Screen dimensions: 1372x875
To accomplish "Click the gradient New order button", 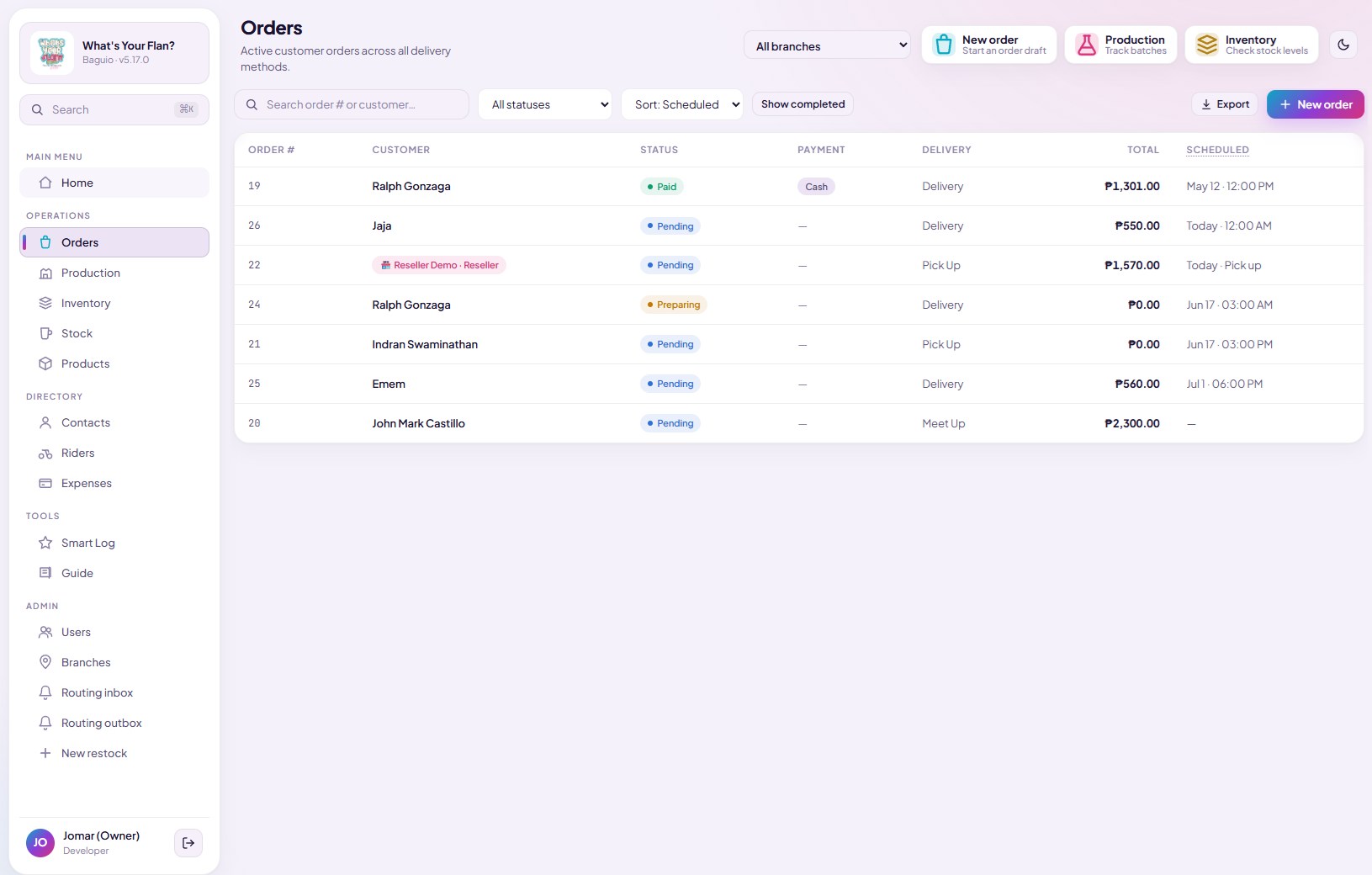I will coord(1316,104).
